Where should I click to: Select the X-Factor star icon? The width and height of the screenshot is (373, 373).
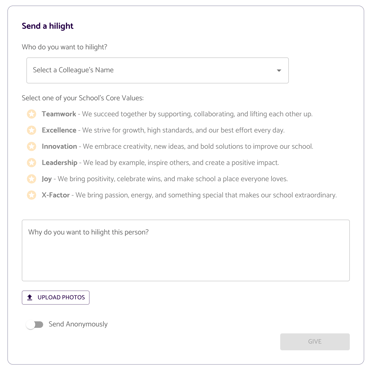[31, 195]
